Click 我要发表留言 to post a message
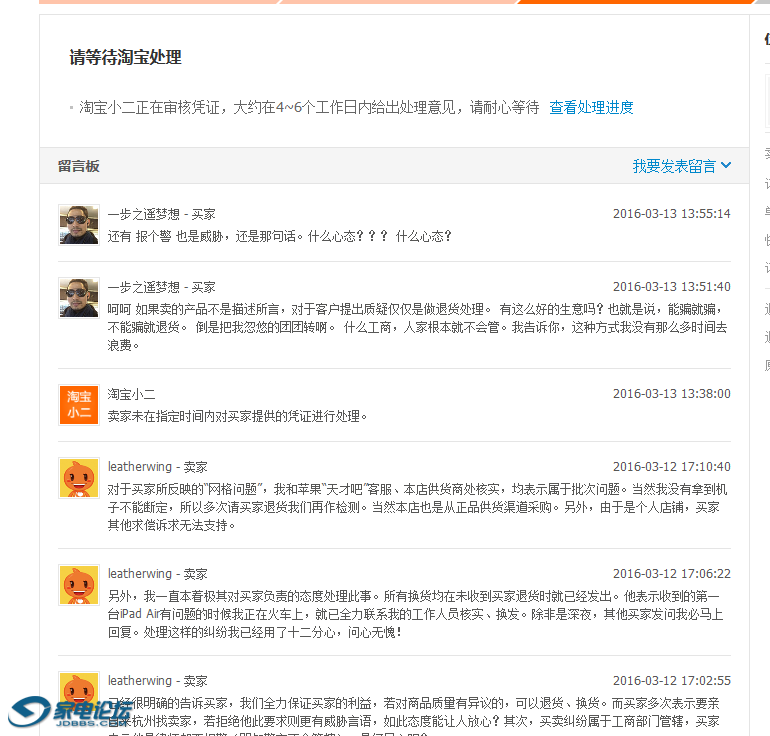 [674, 166]
